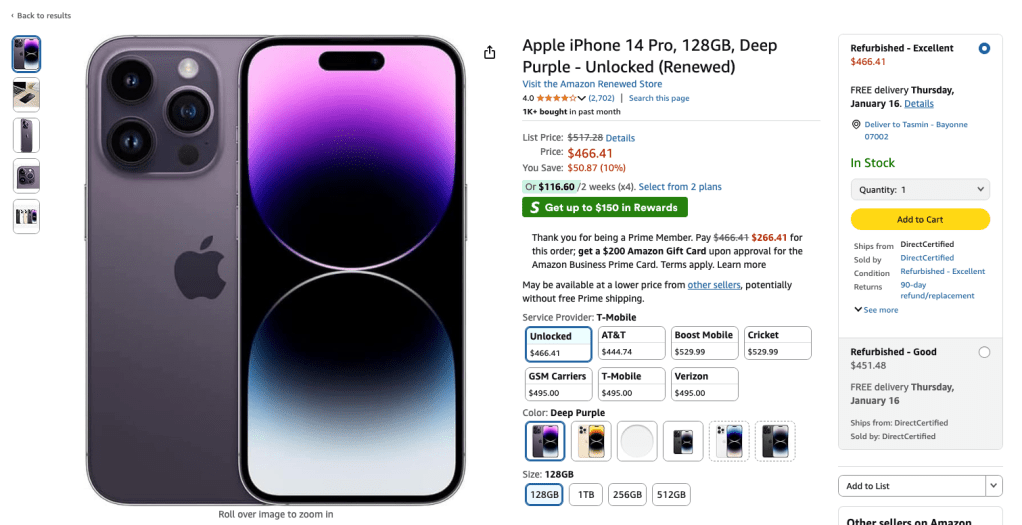Select the Refurbished - Excellent radio button
This screenshot has width=1022, height=525.
[985, 48]
